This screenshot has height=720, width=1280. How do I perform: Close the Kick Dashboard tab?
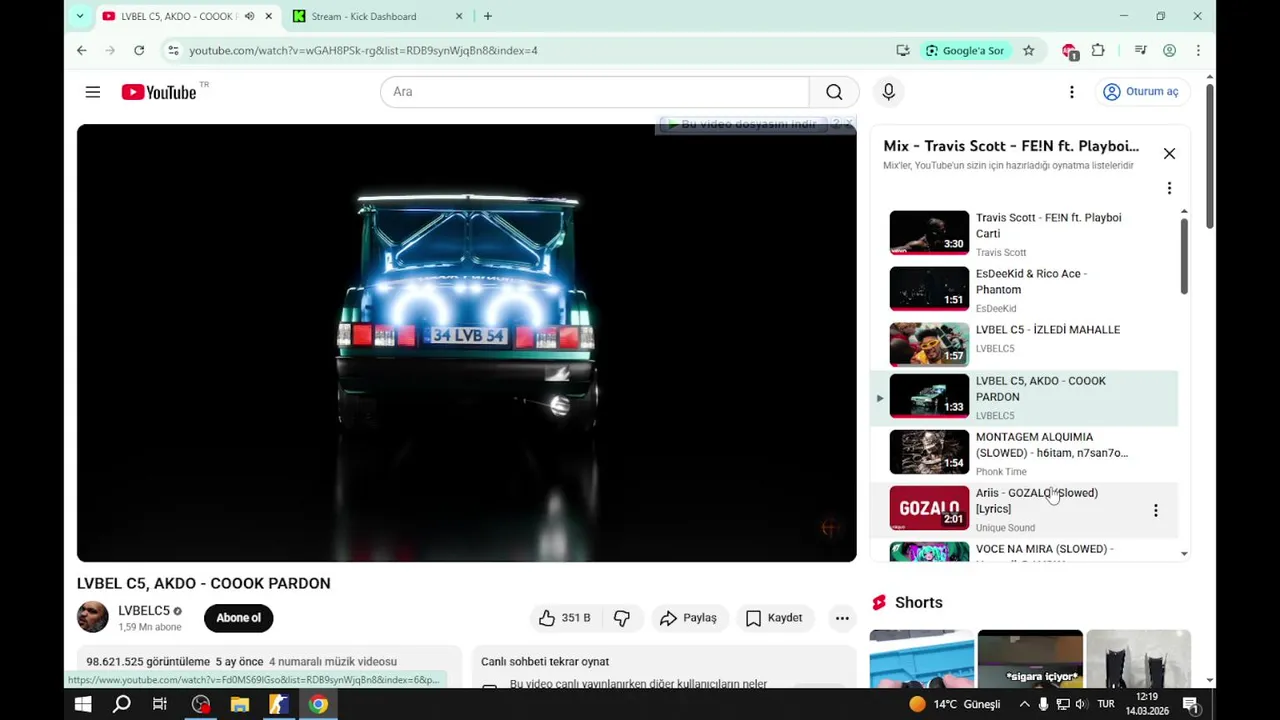(459, 16)
